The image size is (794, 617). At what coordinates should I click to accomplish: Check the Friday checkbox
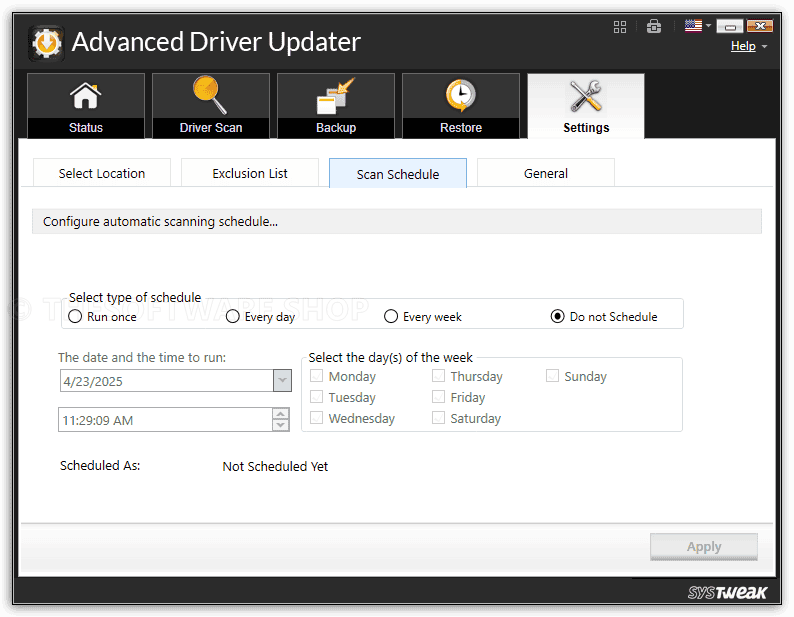tap(439, 397)
